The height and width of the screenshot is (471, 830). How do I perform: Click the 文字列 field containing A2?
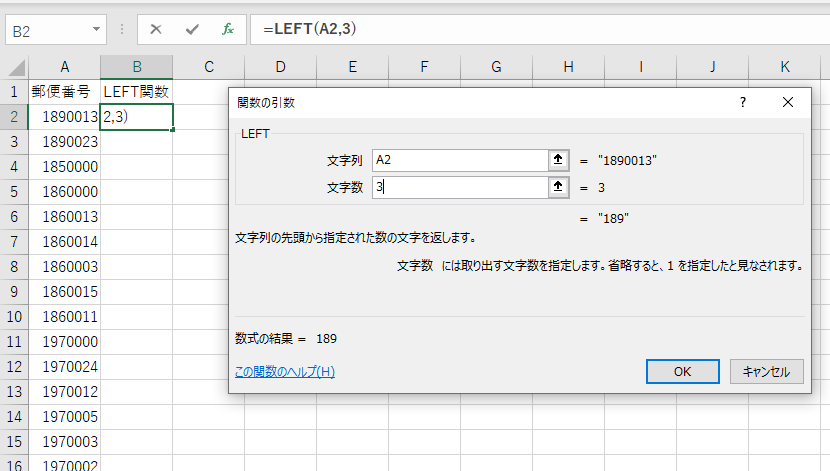click(x=460, y=160)
